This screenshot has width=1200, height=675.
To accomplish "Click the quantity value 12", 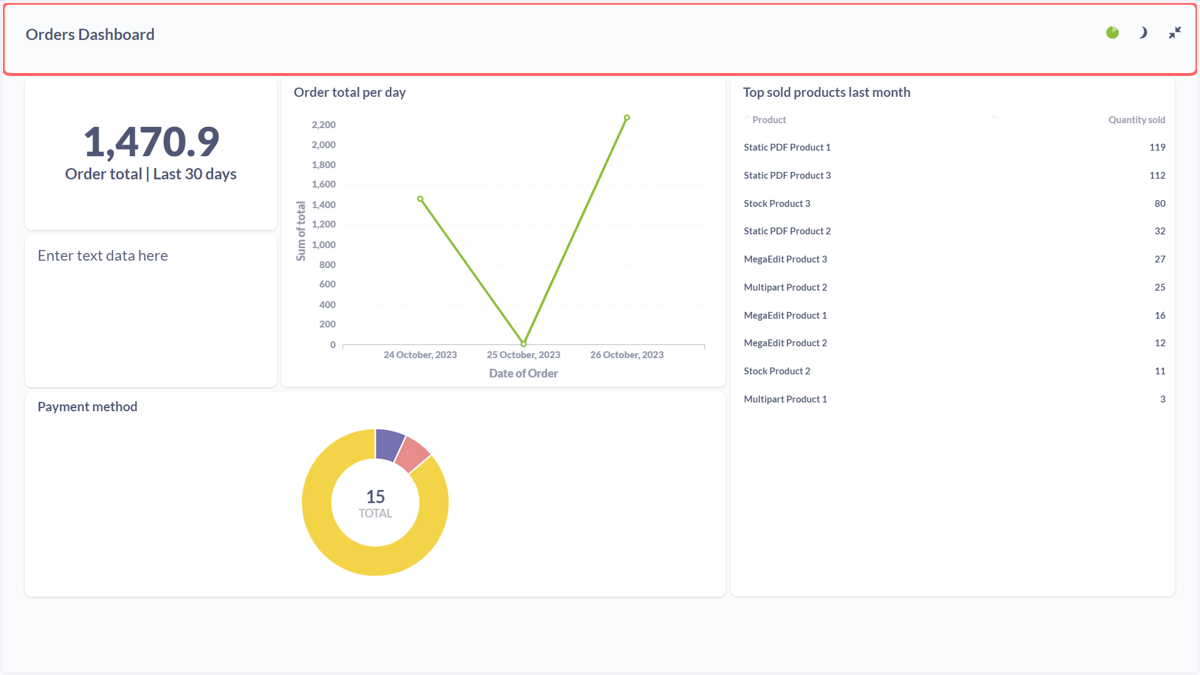I will pos(1160,343).
